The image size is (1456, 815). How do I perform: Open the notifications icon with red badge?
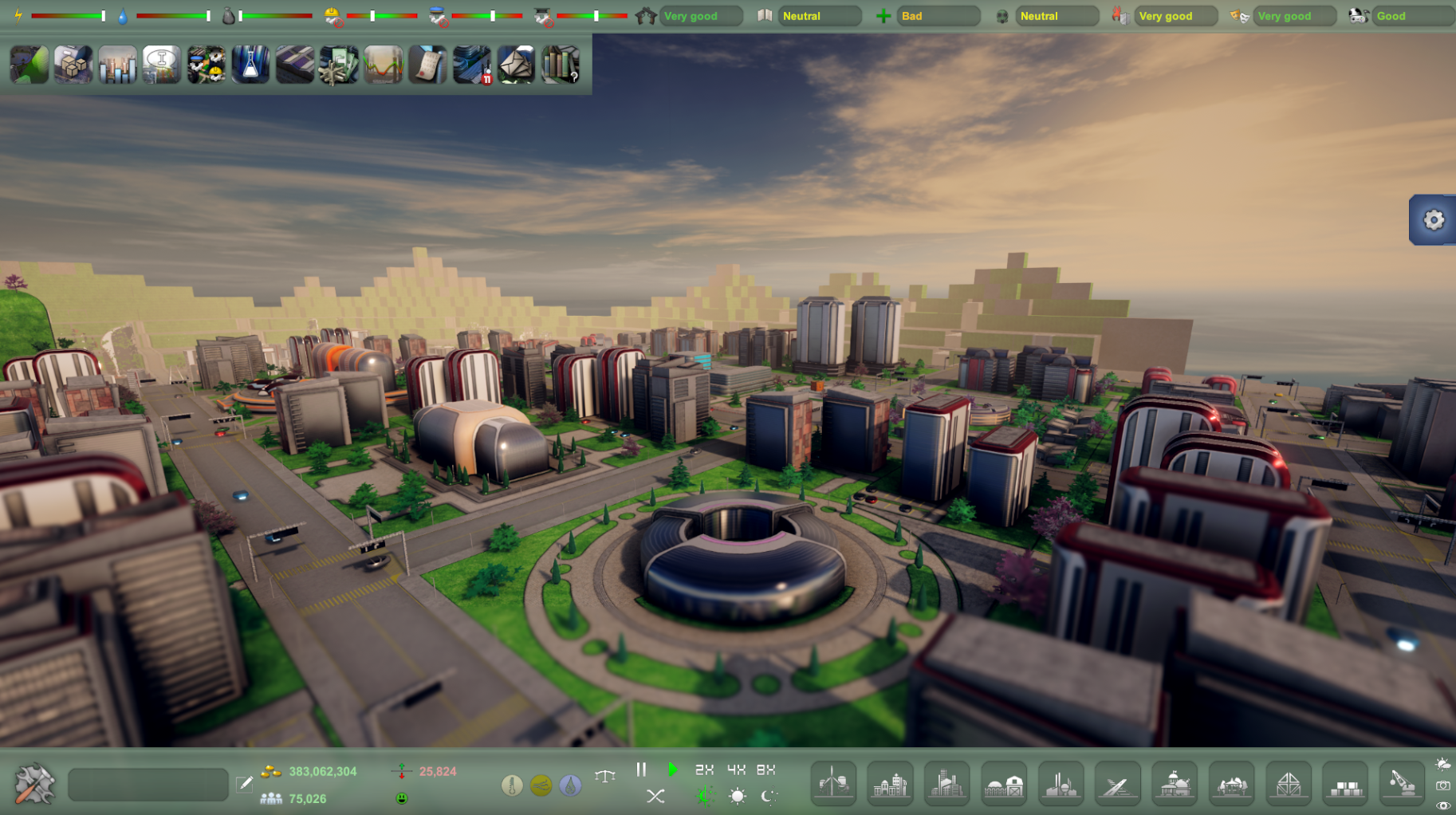472,65
